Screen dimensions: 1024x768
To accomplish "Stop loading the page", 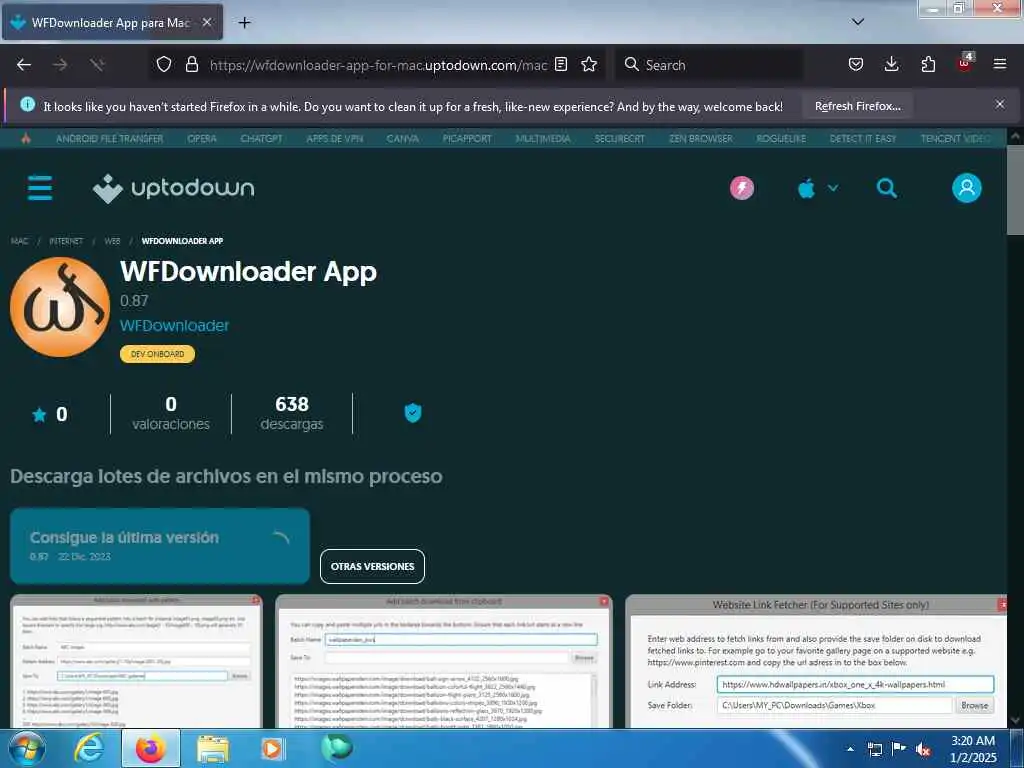I will [x=97, y=65].
